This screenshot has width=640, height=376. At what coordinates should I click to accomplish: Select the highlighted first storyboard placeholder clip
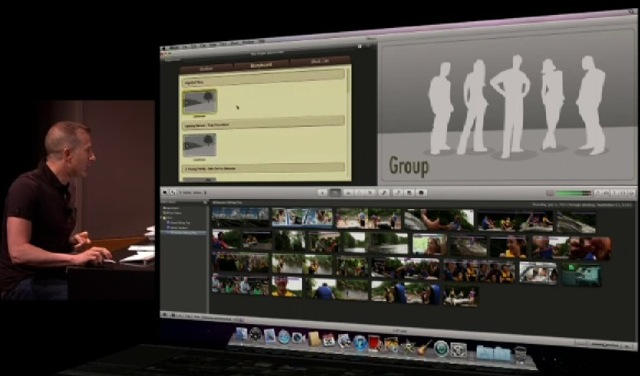click(x=200, y=101)
